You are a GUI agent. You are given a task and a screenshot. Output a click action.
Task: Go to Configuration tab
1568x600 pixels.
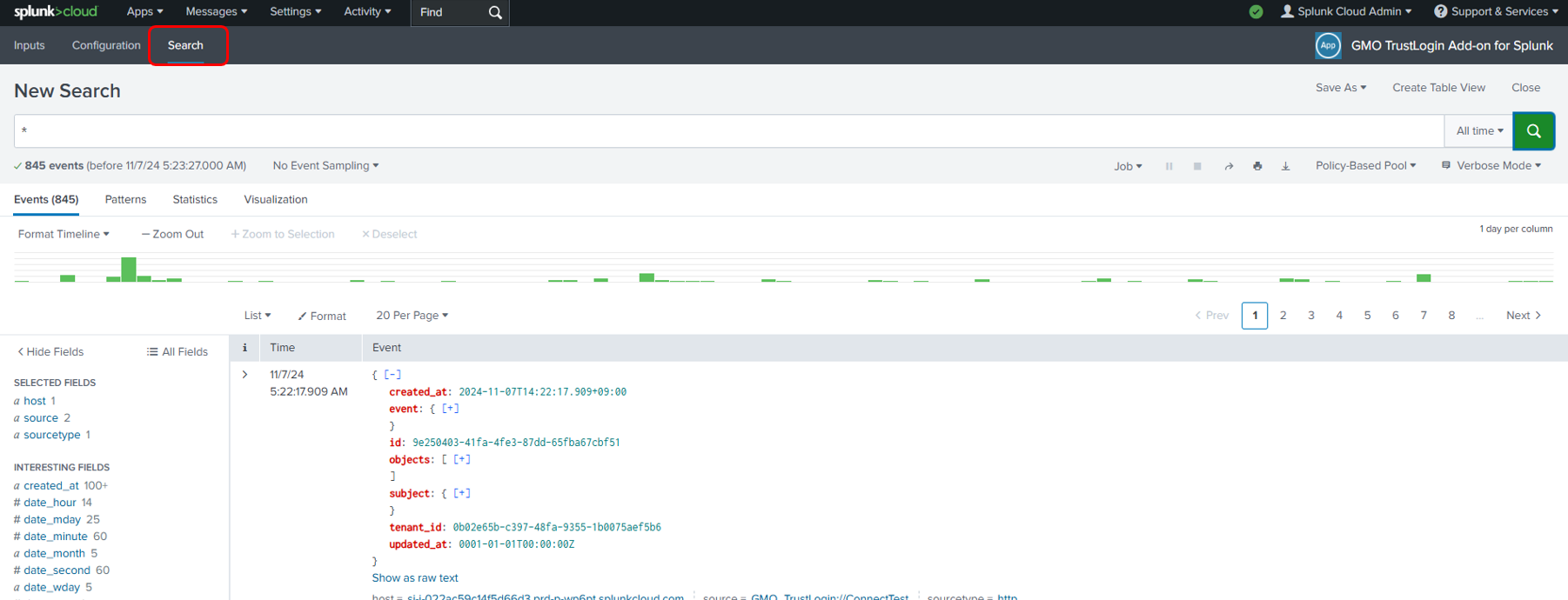[106, 45]
